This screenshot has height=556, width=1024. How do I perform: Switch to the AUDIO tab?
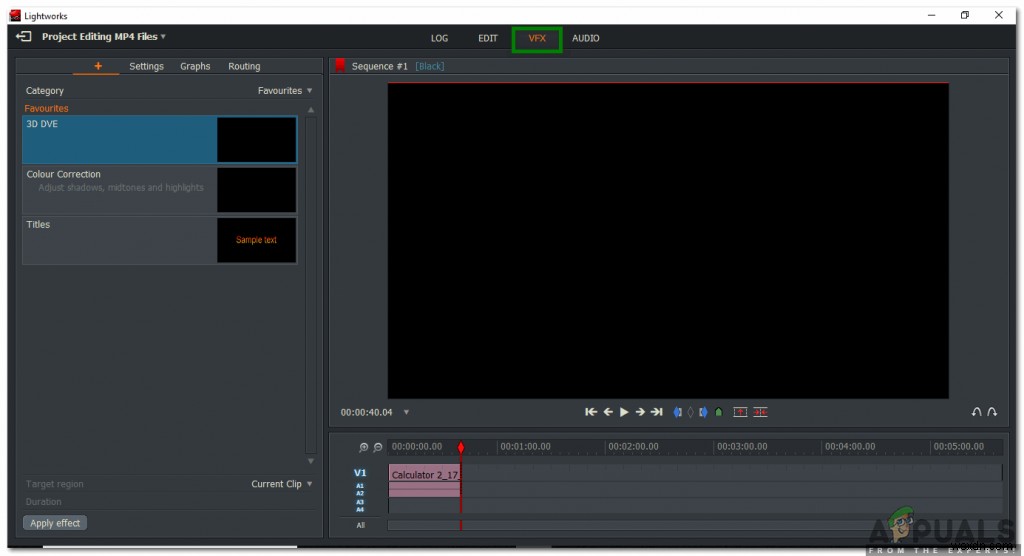(x=585, y=39)
